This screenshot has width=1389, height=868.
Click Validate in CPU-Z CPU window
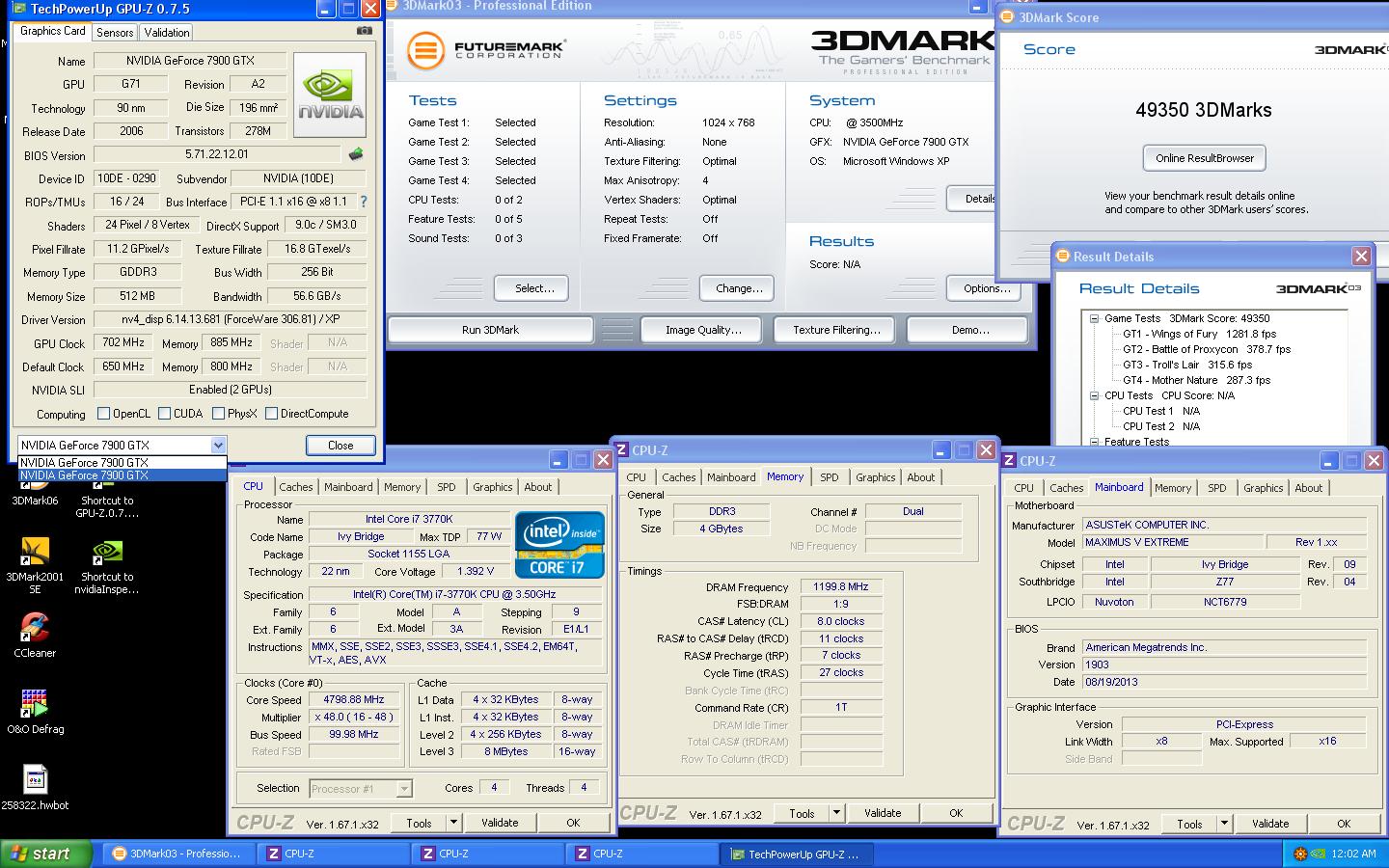[x=500, y=823]
